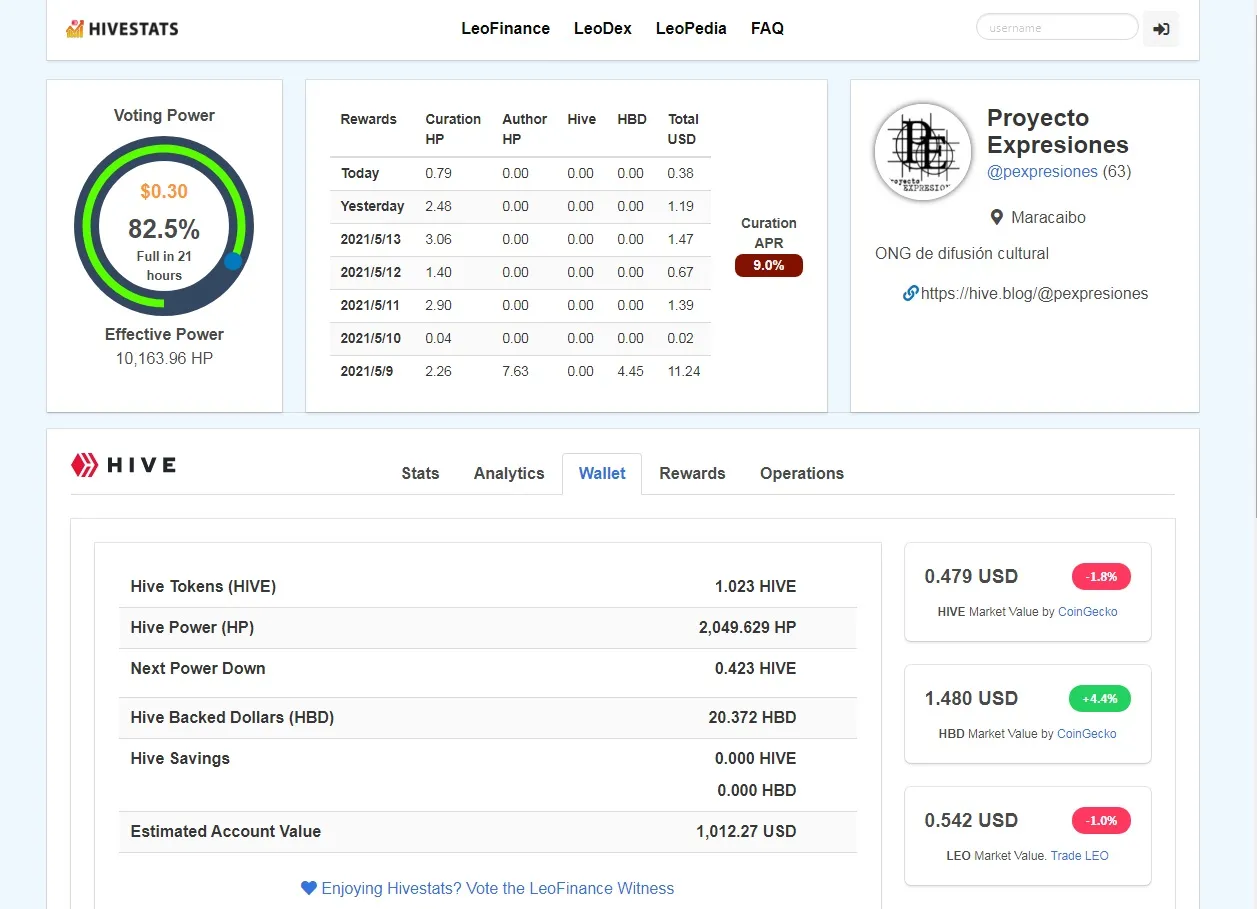
Task: Click CoinGecko link under HIVE Market Value
Action: (x=1087, y=611)
